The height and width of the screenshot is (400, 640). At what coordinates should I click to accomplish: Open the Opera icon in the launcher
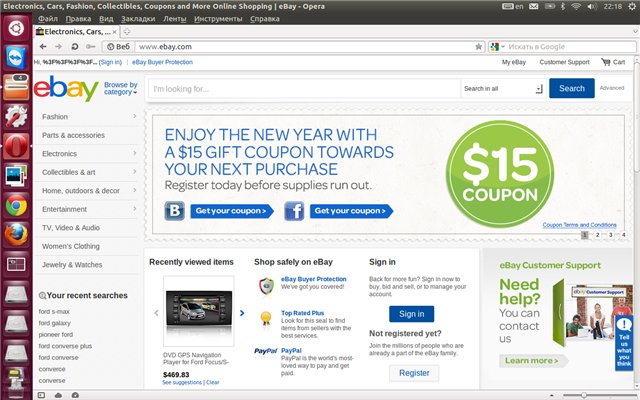(16, 146)
